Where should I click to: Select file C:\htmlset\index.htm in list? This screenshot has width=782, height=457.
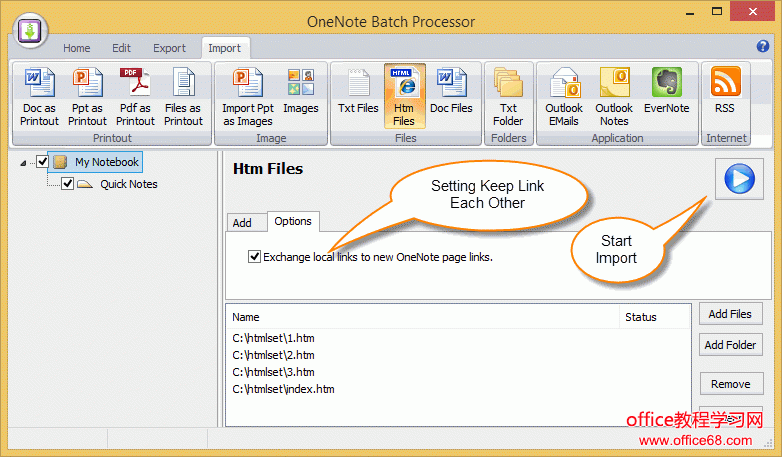coord(283,389)
